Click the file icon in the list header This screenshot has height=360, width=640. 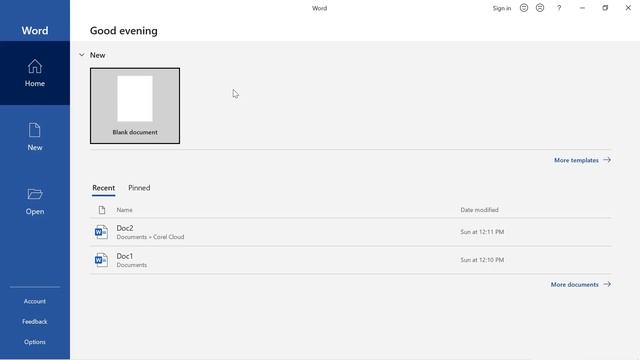pos(102,210)
